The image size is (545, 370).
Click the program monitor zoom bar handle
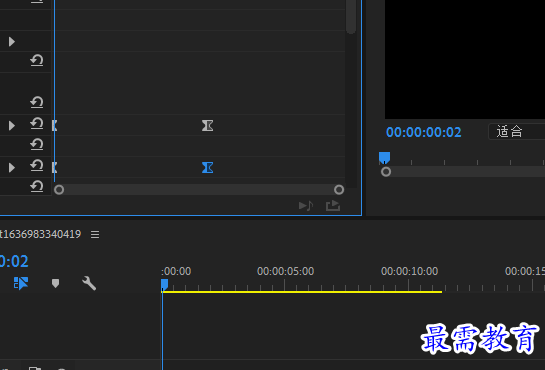(386, 172)
